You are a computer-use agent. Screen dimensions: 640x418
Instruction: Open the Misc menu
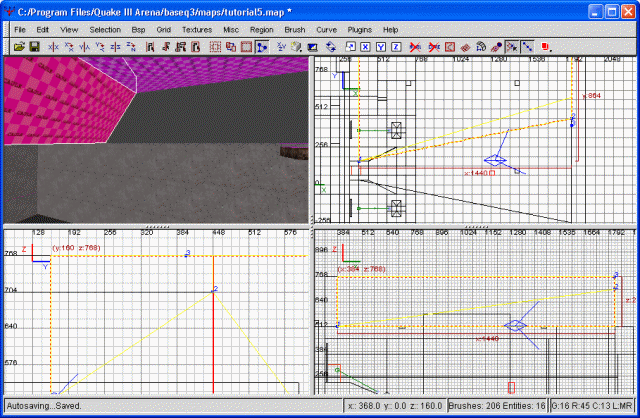231,30
